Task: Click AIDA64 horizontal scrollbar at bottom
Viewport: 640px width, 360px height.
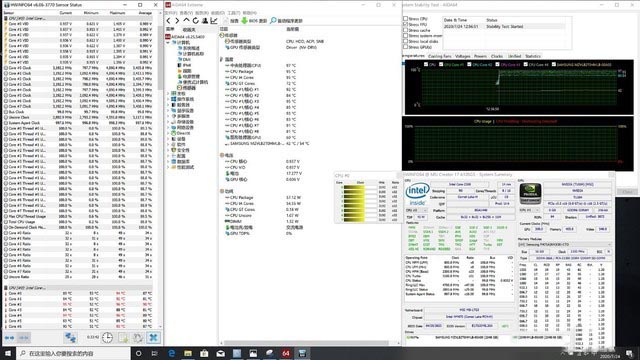Action: pyautogui.click(x=306, y=343)
